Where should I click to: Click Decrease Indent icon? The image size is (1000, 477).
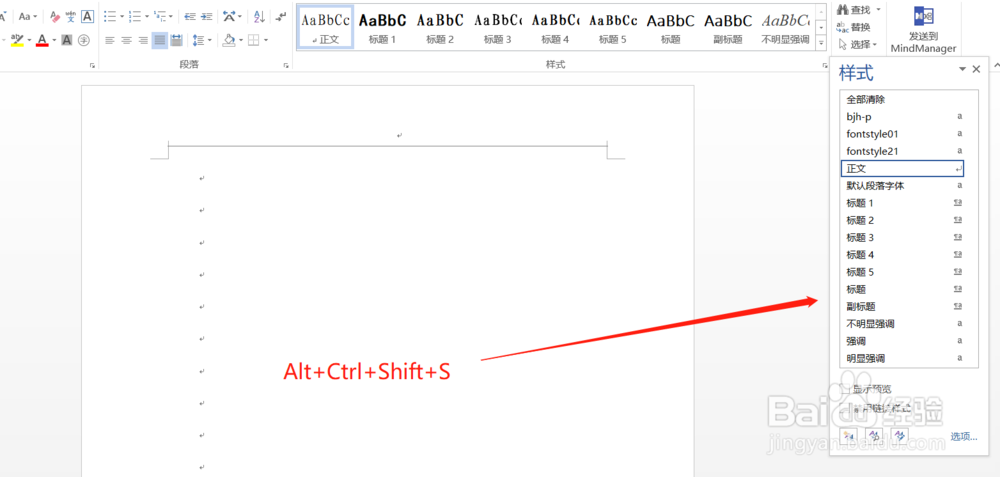pyautogui.click(x=190, y=17)
